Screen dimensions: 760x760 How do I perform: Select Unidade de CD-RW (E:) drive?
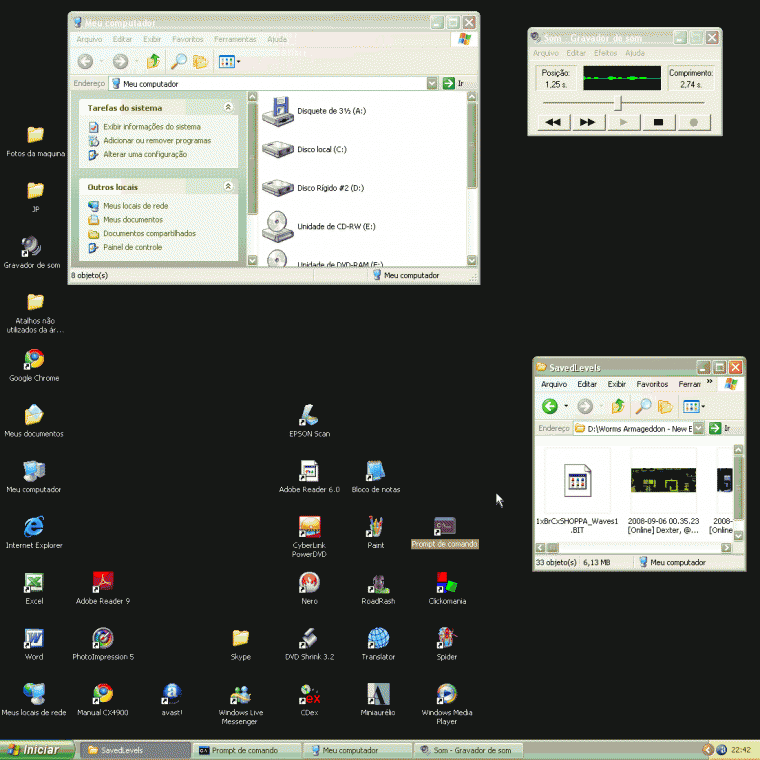tap(318, 226)
